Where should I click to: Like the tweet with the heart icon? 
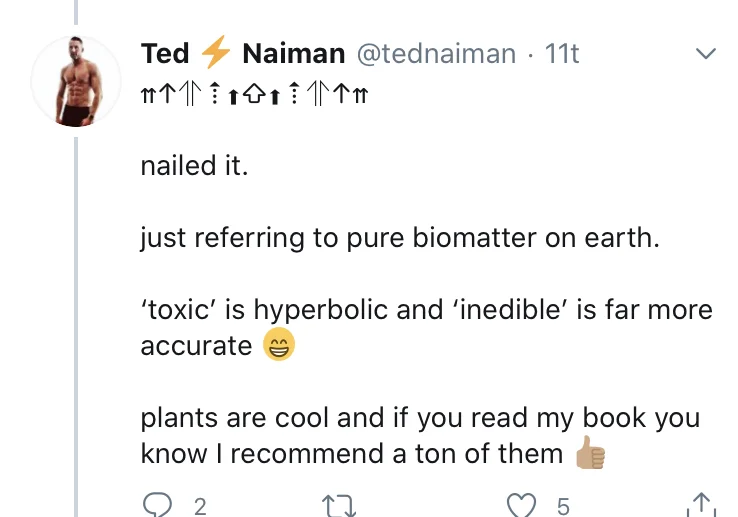pos(521,506)
